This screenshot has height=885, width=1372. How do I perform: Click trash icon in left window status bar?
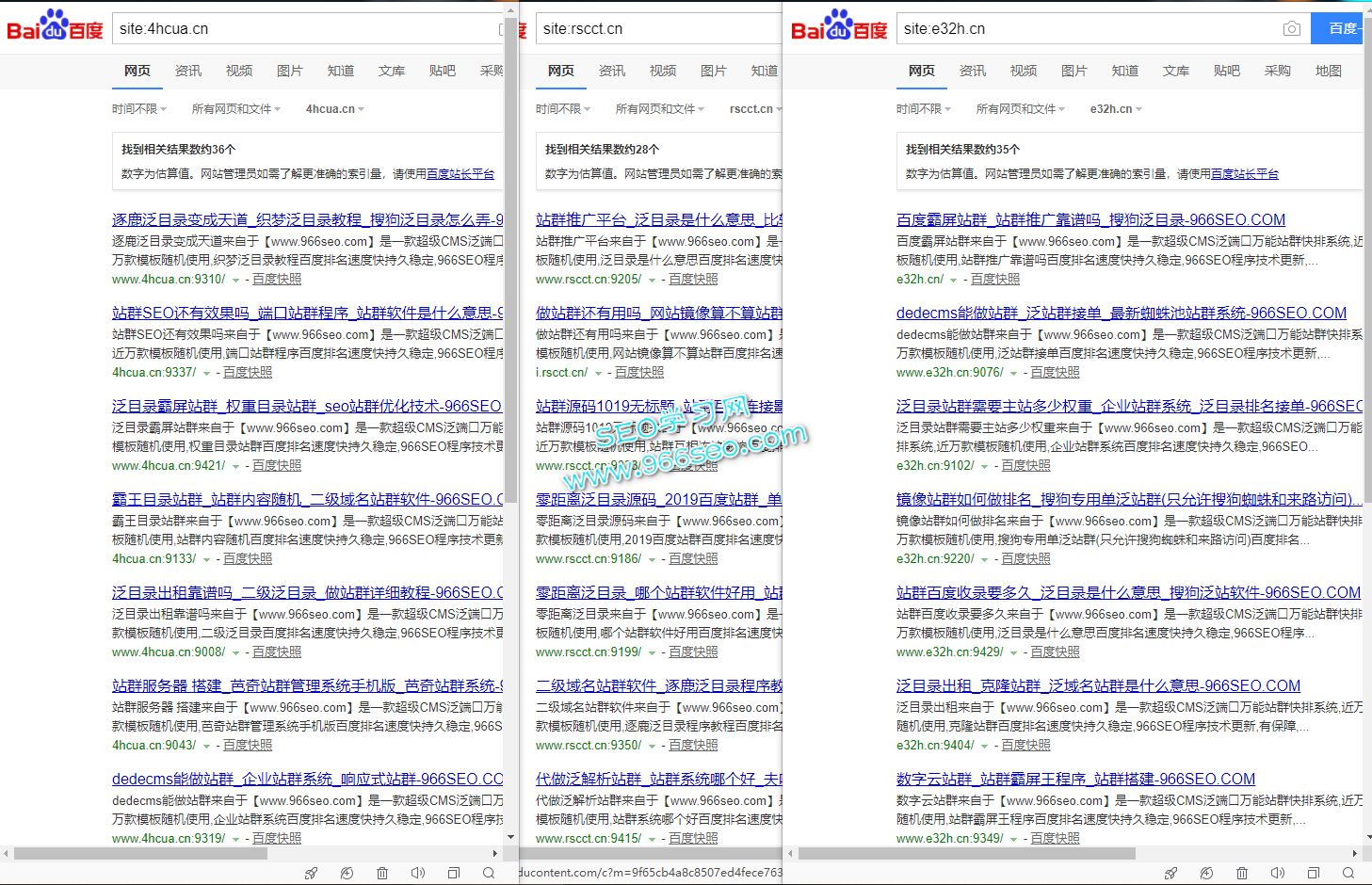382,873
